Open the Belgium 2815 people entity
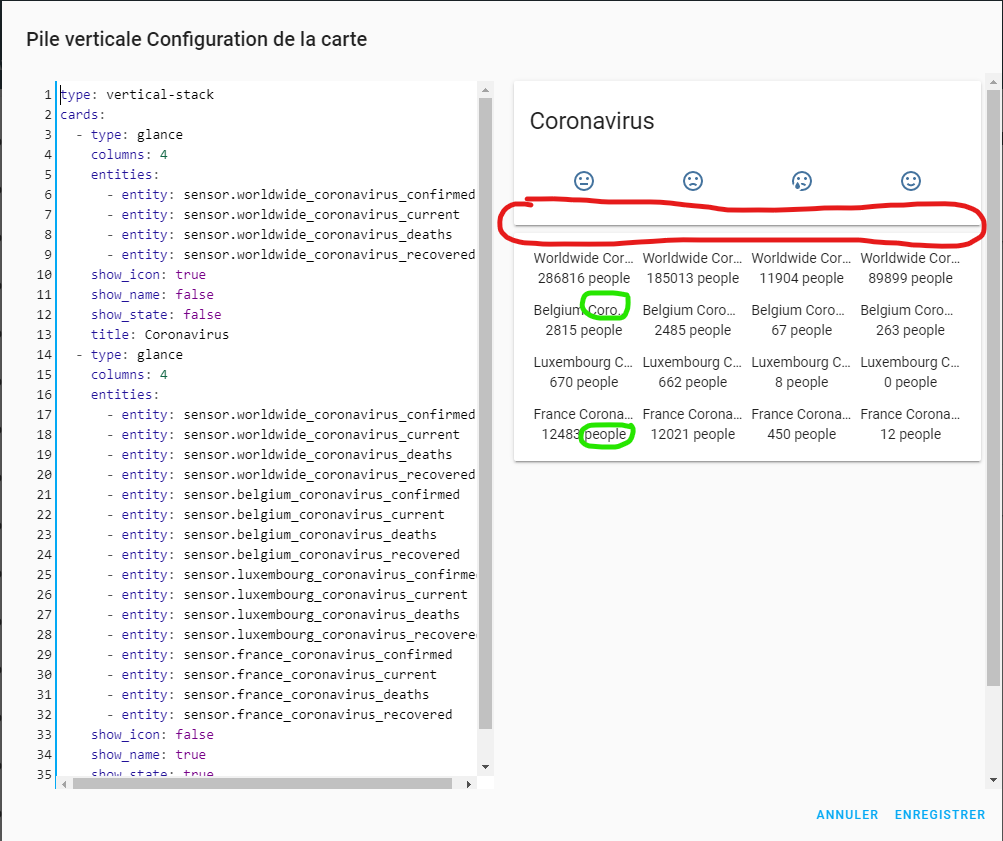This screenshot has width=1003, height=841. 582,320
